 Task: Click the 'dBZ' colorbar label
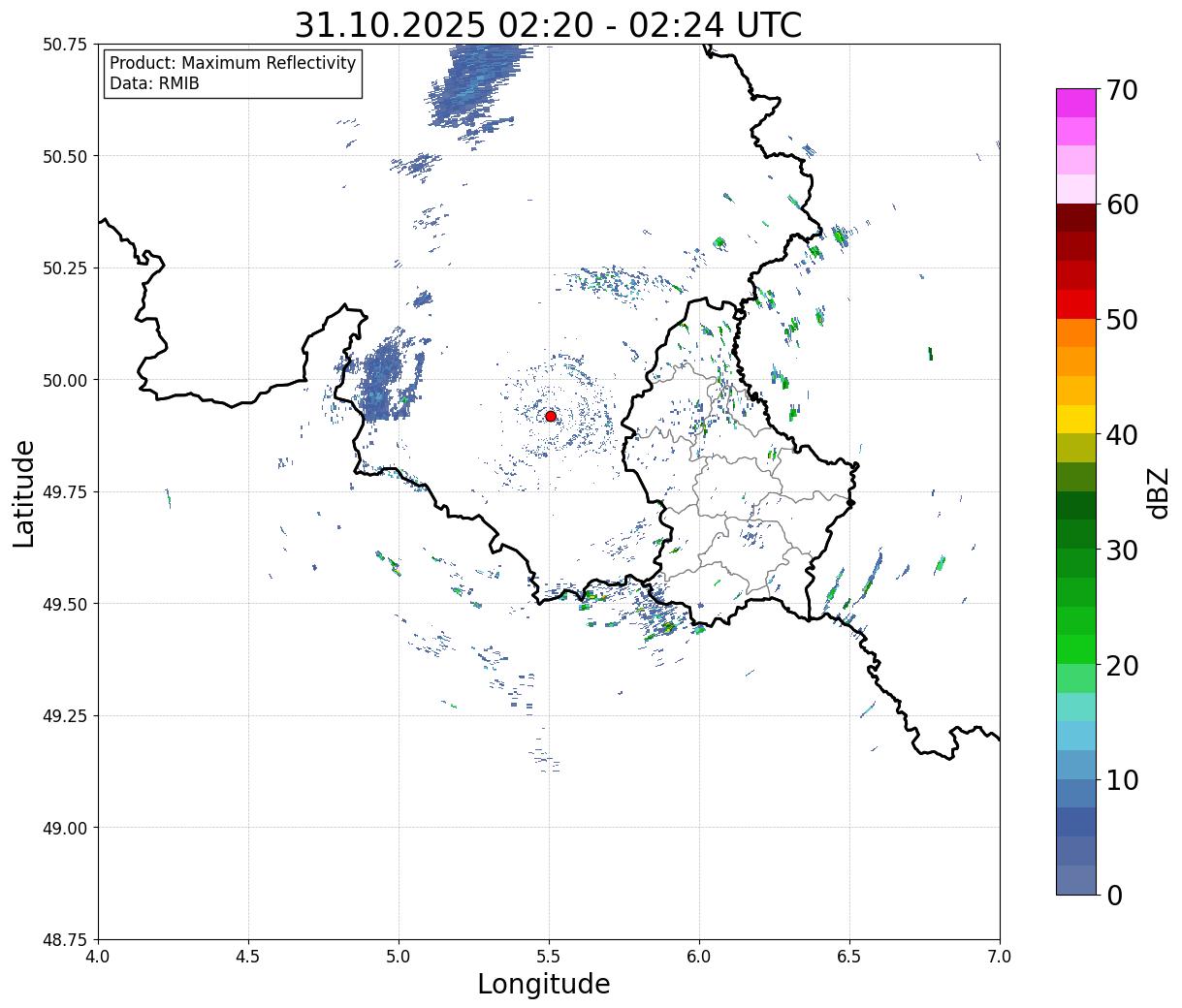click(1157, 492)
